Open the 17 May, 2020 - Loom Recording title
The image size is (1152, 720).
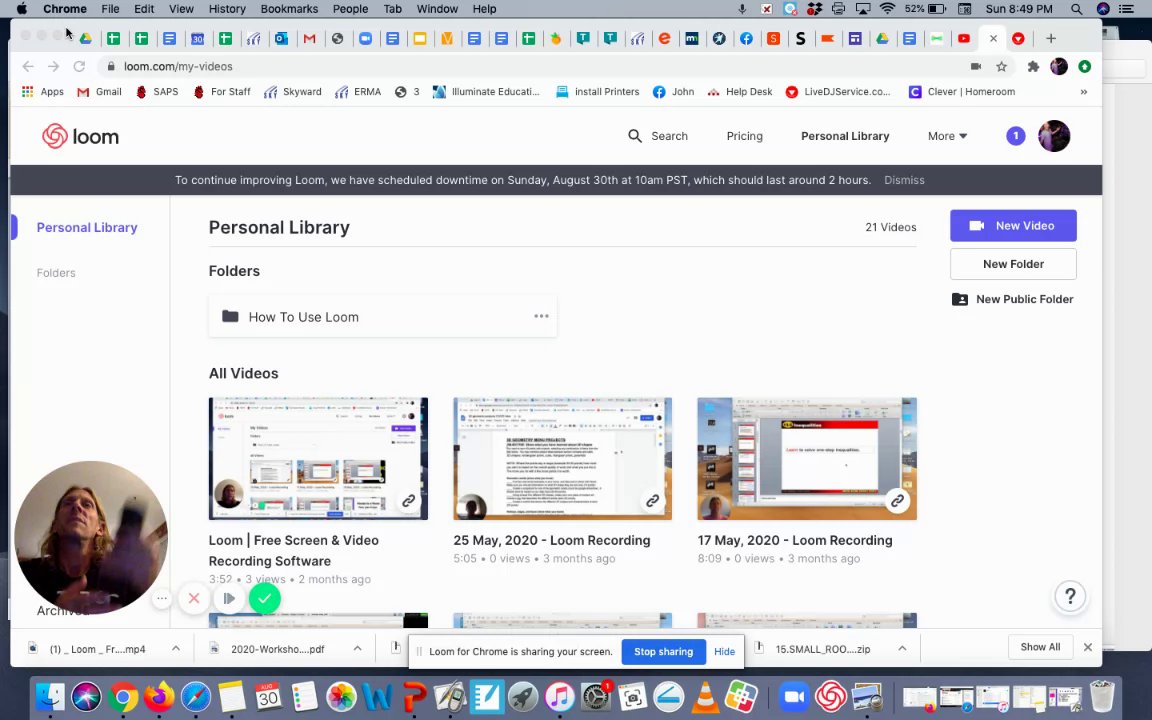[x=795, y=540]
